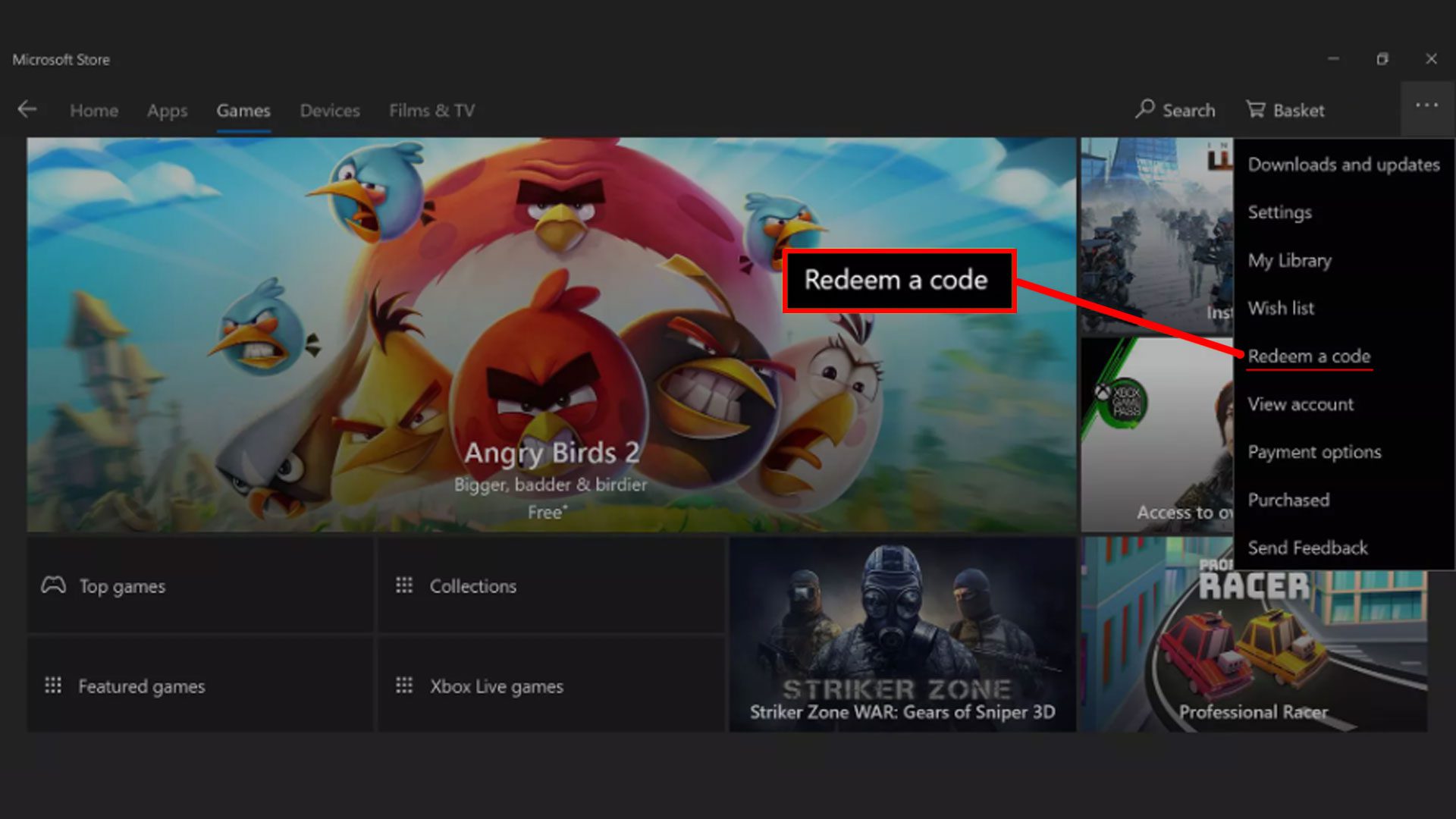Screen dimensions: 1456x819
Task: Switch to the Apps tab
Action: point(167,111)
